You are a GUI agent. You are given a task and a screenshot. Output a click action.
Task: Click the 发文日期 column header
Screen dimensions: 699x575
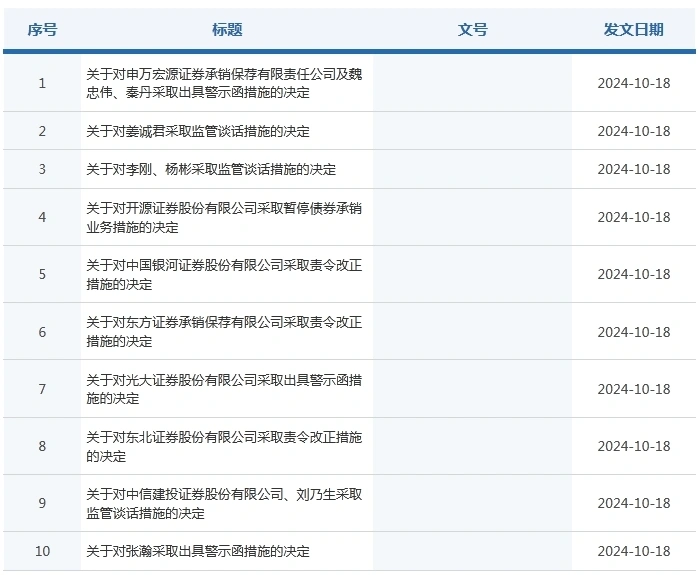(x=633, y=30)
